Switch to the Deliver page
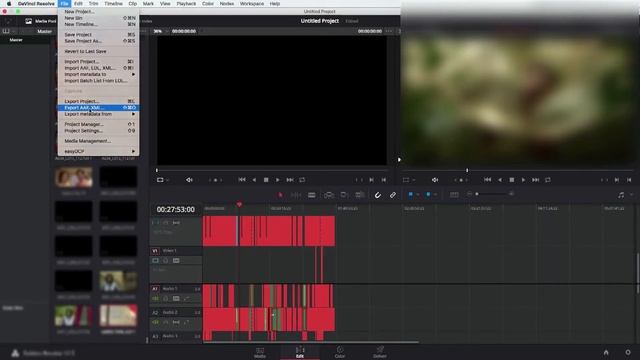This screenshot has height=360, width=640. 380,352
